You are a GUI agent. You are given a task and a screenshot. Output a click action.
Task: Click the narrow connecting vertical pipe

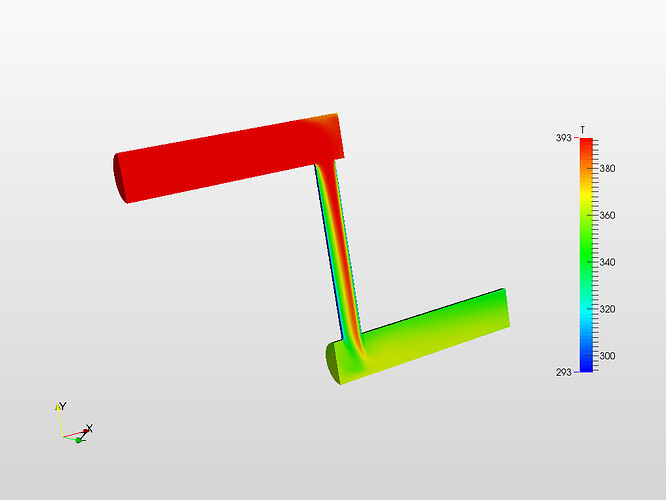tap(338, 249)
